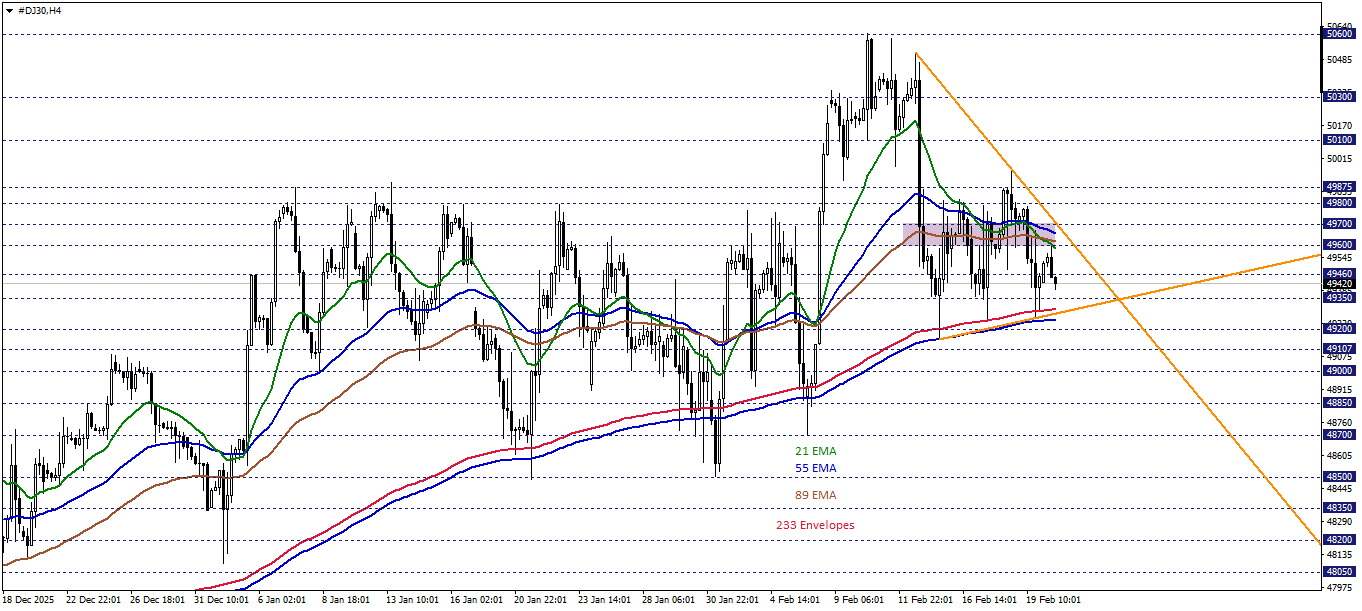Click the 9 Feb 06:01 date on time axis
Viewport: 1362px width, 611px height.
point(859,601)
